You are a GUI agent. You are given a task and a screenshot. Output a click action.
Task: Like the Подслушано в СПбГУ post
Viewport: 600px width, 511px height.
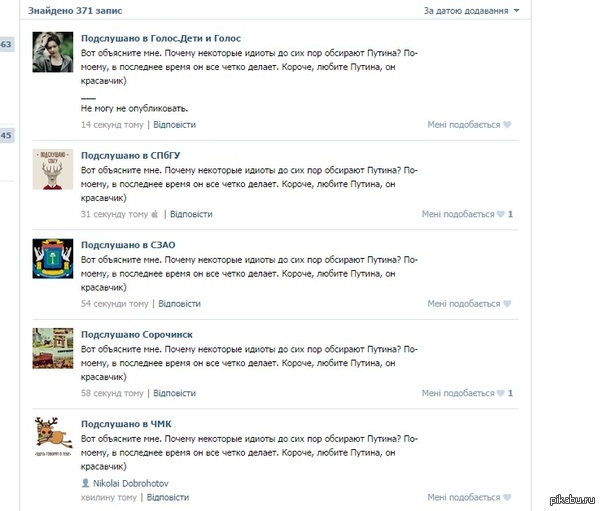click(x=467, y=214)
